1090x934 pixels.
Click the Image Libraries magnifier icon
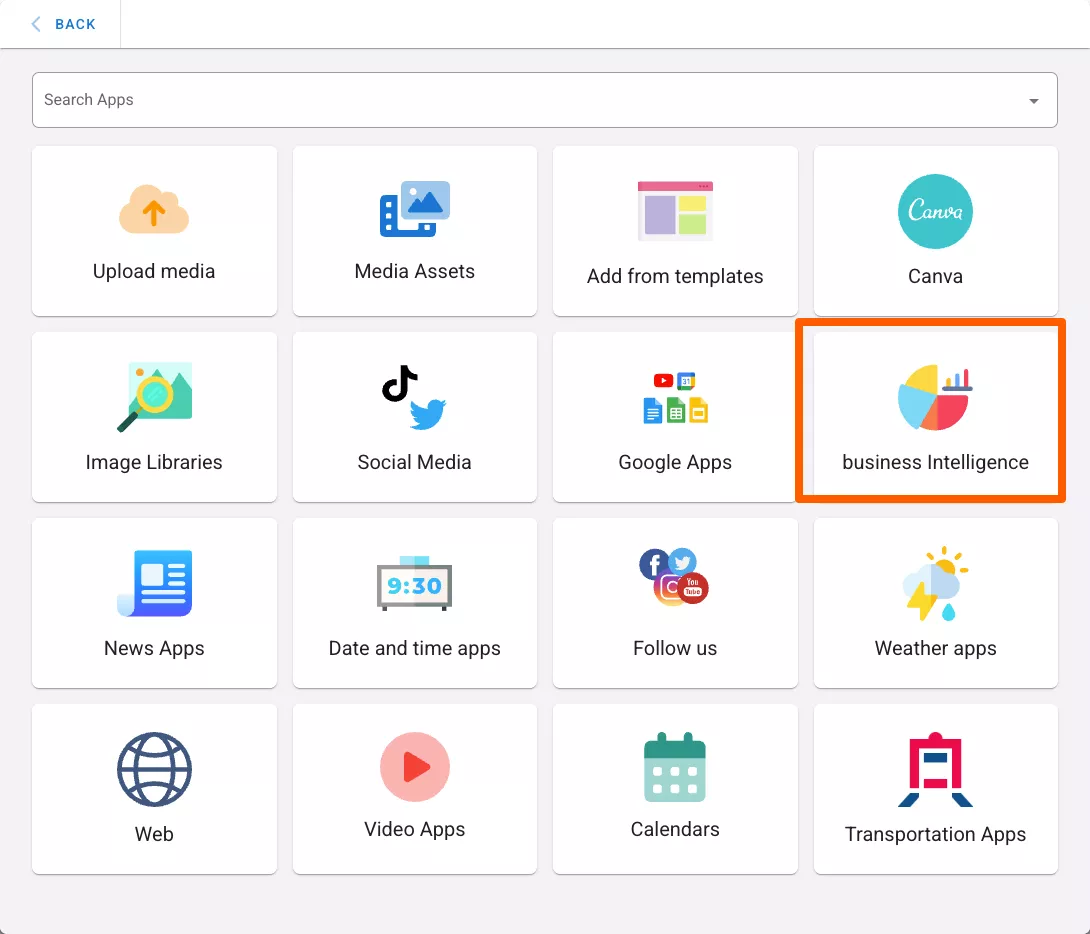[154, 397]
